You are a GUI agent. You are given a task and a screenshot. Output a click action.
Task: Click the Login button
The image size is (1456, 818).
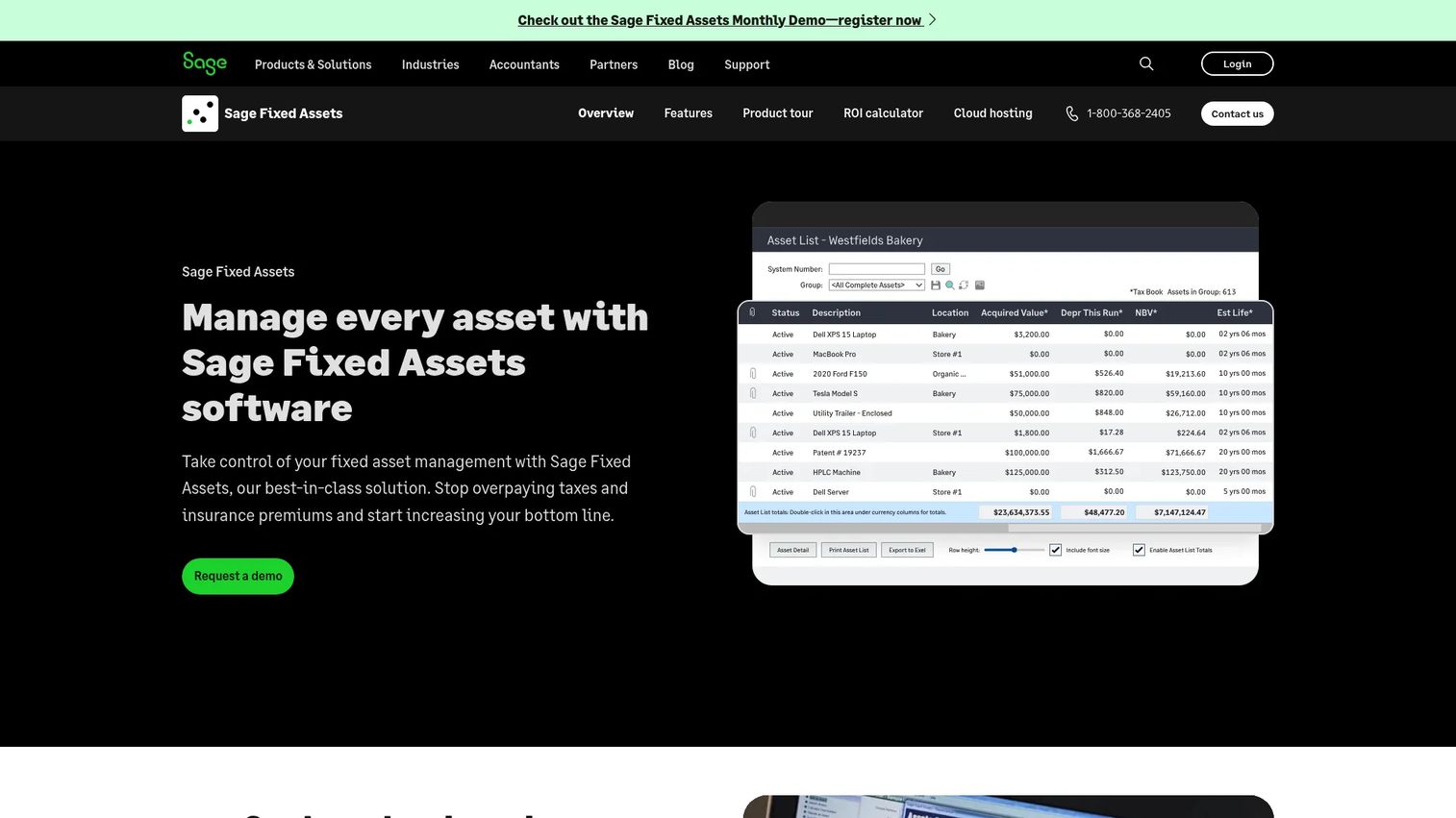tap(1237, 63)
